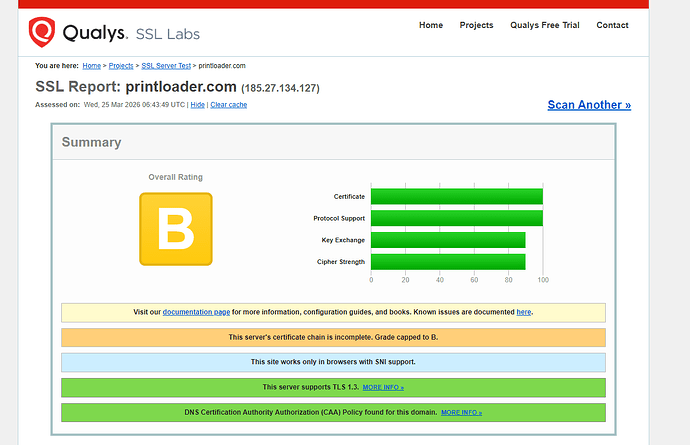Click the Protocol Support score bar
Image resolution: width=690 pixels, height=445 pixels.
click(x=457, y=218)
